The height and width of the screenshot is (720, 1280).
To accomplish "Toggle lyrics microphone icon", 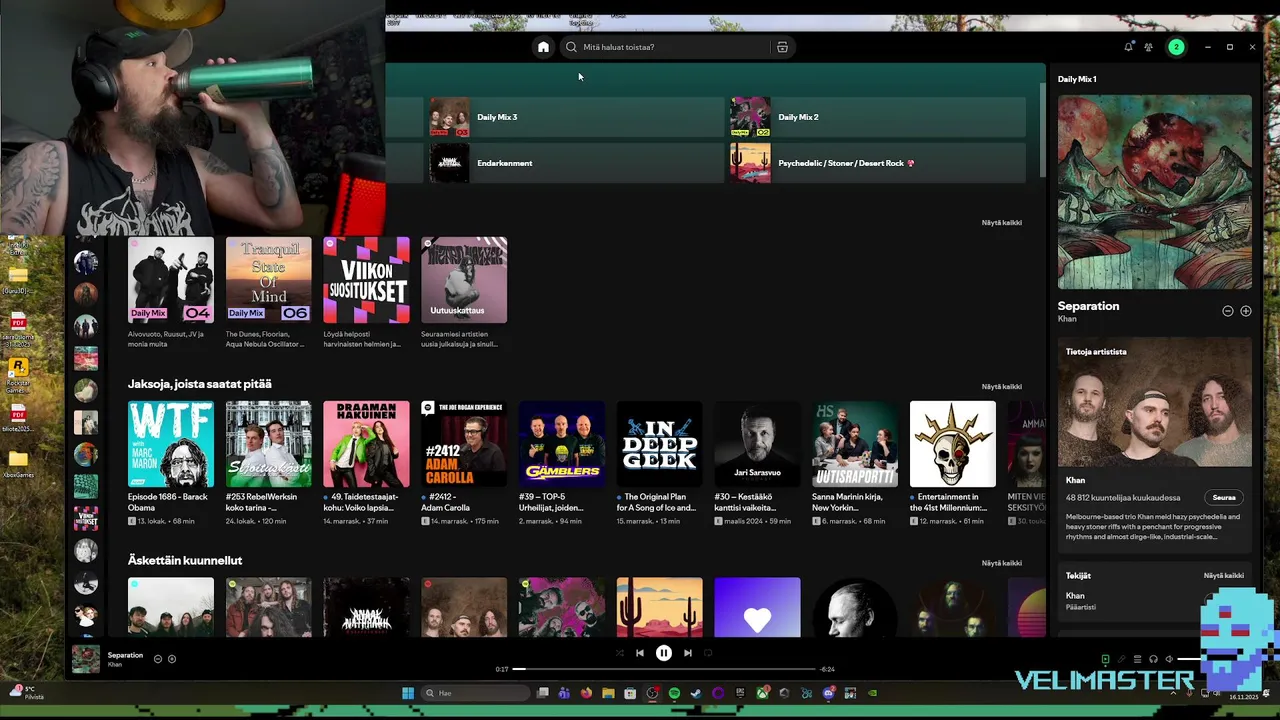I will click(1121, 659).
